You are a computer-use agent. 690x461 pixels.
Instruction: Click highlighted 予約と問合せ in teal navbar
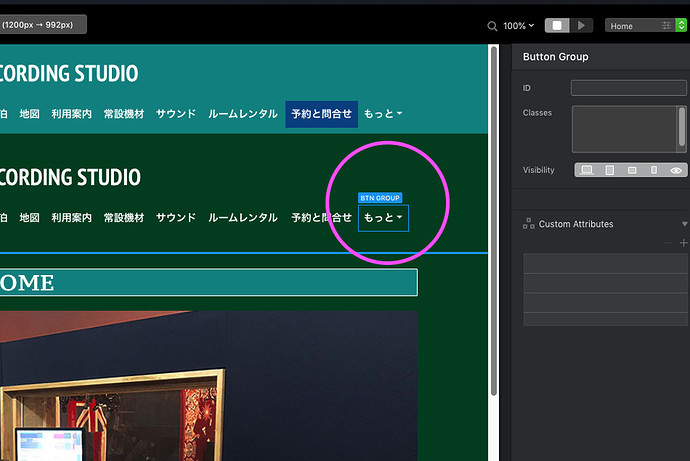[322, 114]
